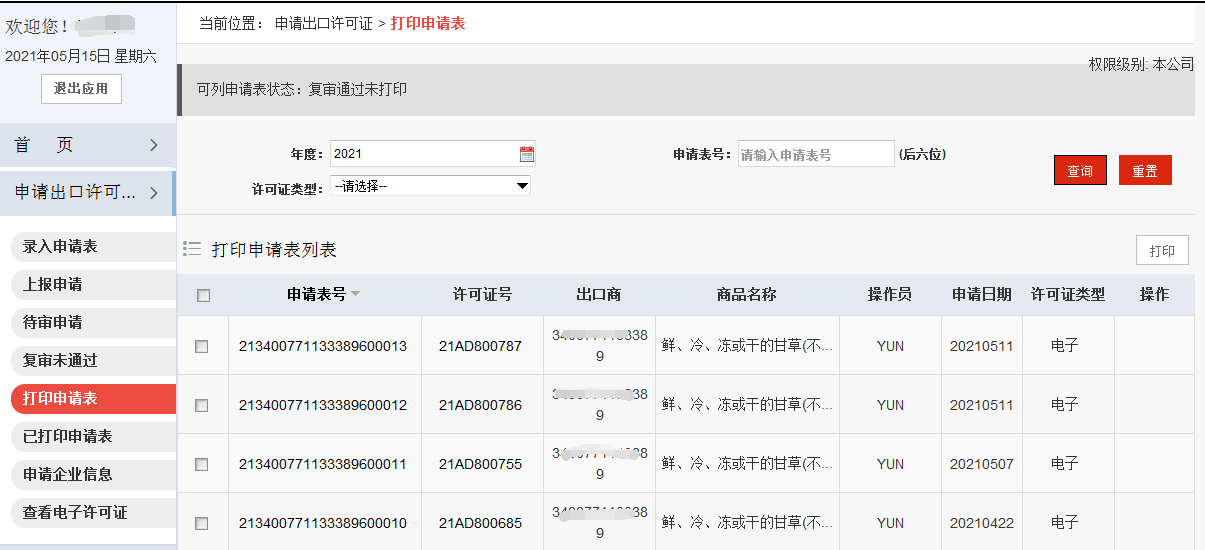This screenshot has width=1205, height=550.
Task: Click sort arrow next to 申请表号 header
Action: [x=355, y=294]
